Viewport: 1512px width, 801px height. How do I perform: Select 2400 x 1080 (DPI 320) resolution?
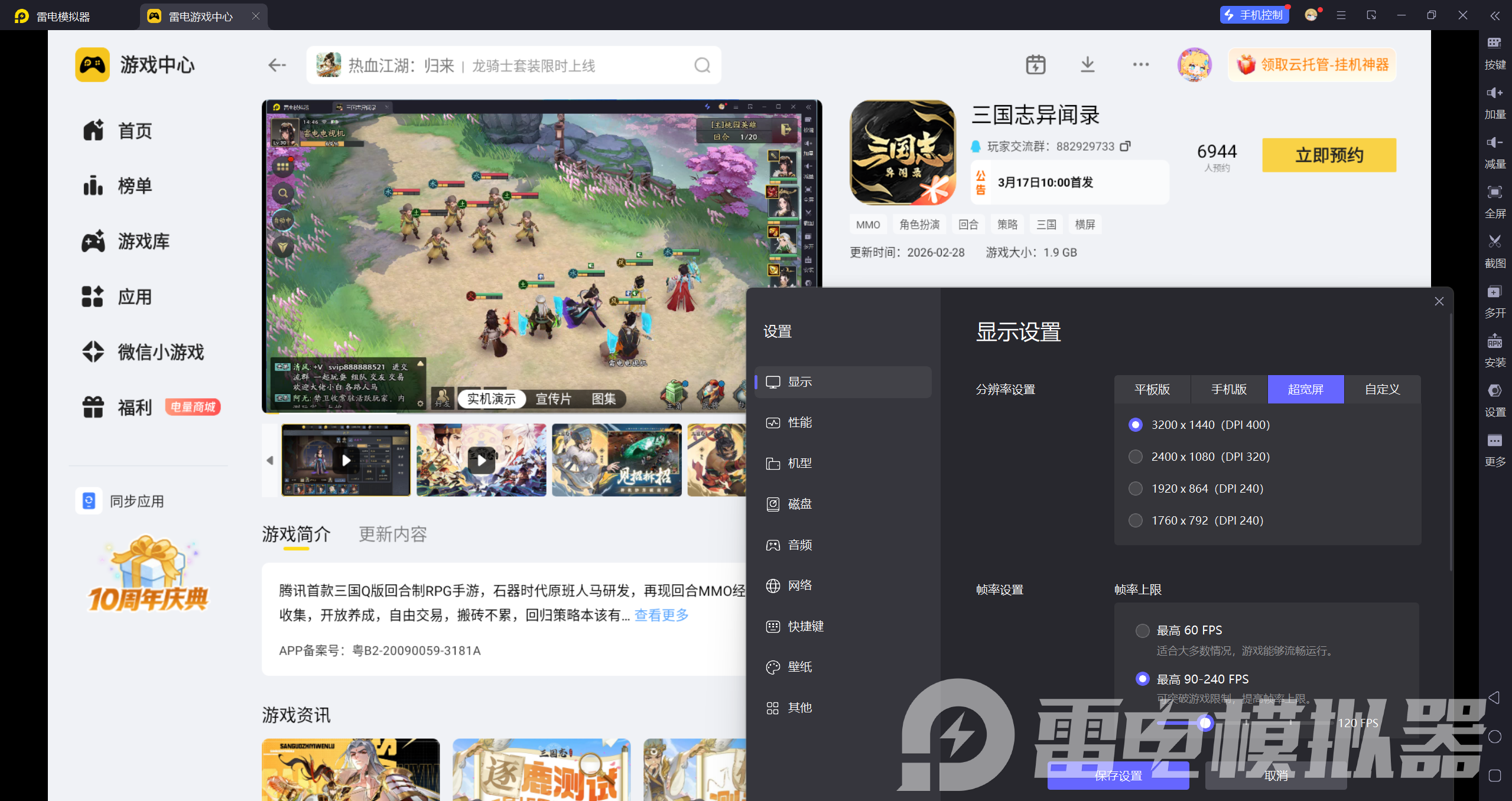coord(1135,457)
